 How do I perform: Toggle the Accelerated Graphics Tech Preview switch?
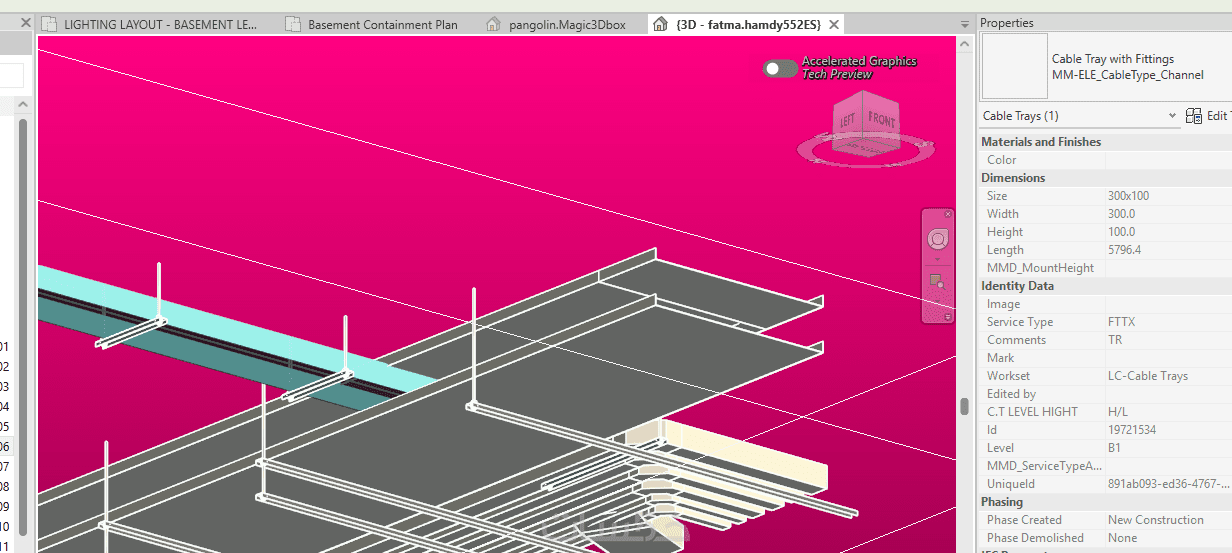coord(780,68)
